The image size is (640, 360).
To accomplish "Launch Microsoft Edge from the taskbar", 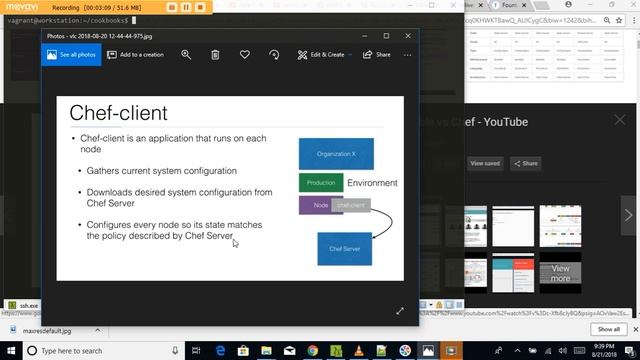I will pyautogui.click(x=220, y=351).
